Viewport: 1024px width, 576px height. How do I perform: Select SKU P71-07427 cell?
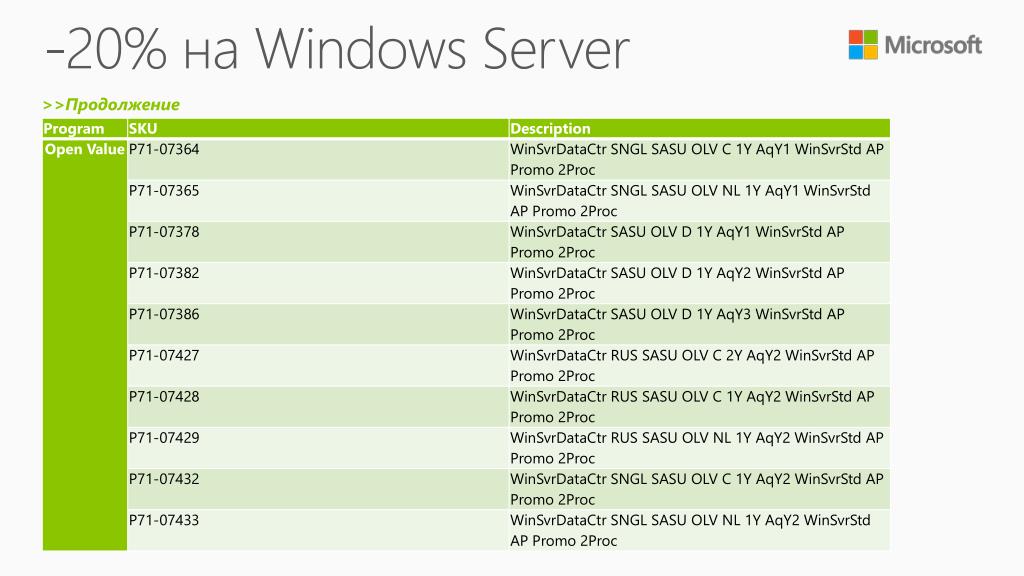click(317, 365)
